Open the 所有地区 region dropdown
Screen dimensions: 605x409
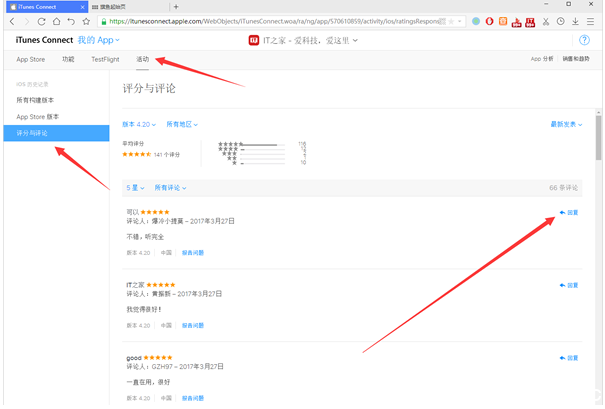click(182, 125)
